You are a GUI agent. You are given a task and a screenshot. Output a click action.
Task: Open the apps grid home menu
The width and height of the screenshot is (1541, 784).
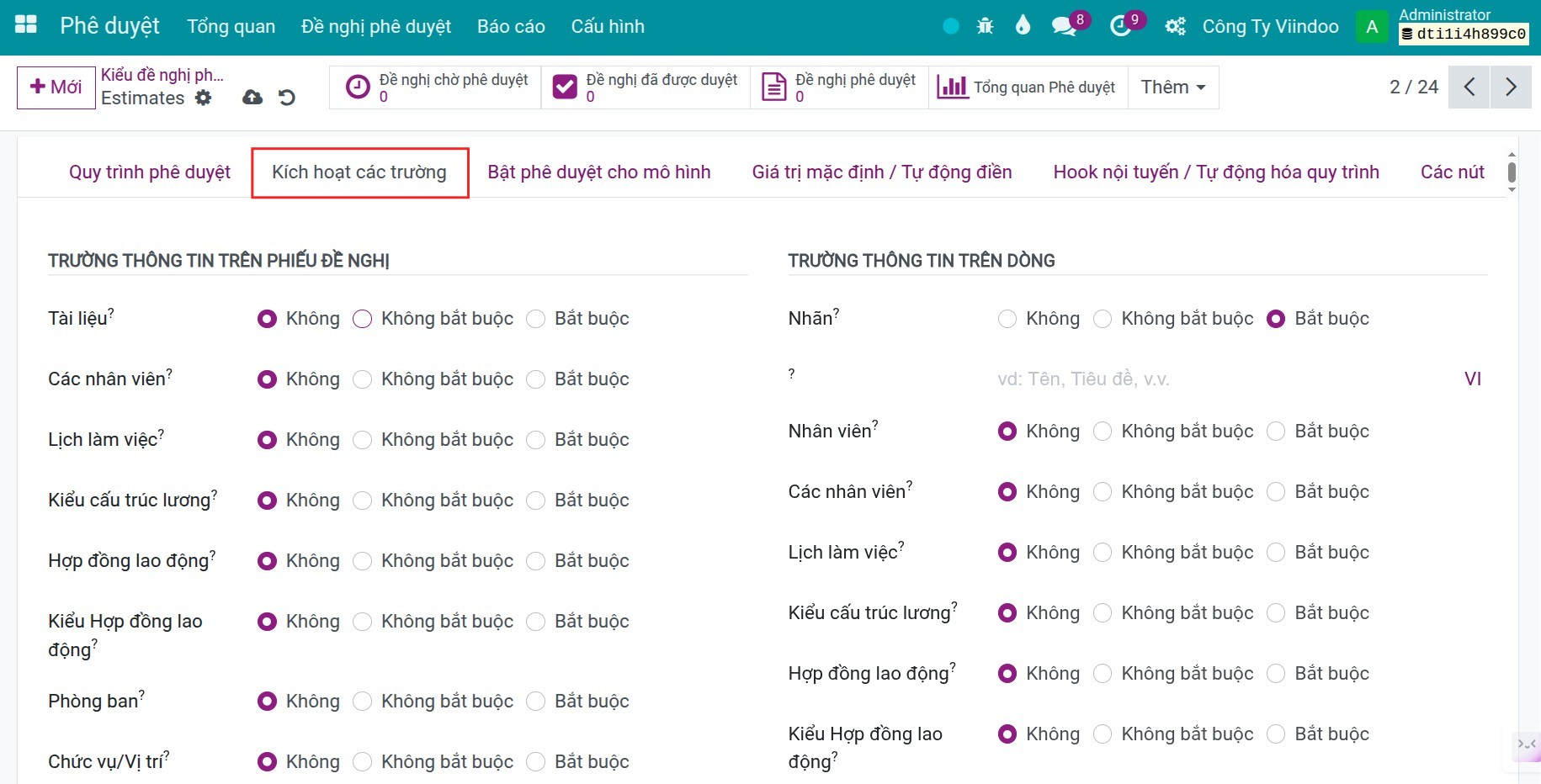click(26, 25)
